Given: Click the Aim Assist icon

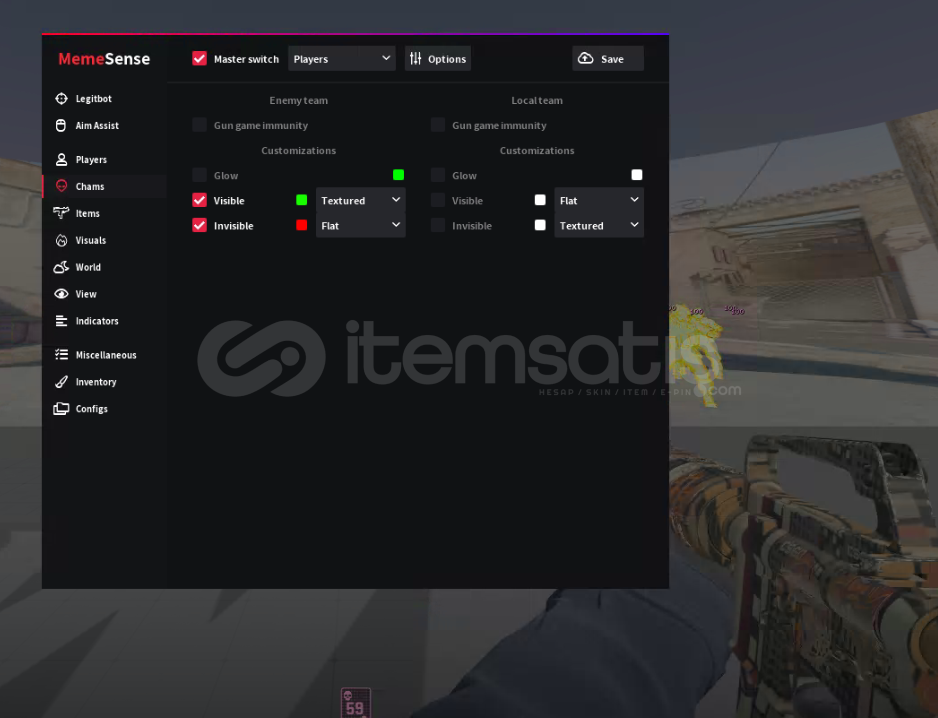Looking at the screenshot, I should 61,126.
